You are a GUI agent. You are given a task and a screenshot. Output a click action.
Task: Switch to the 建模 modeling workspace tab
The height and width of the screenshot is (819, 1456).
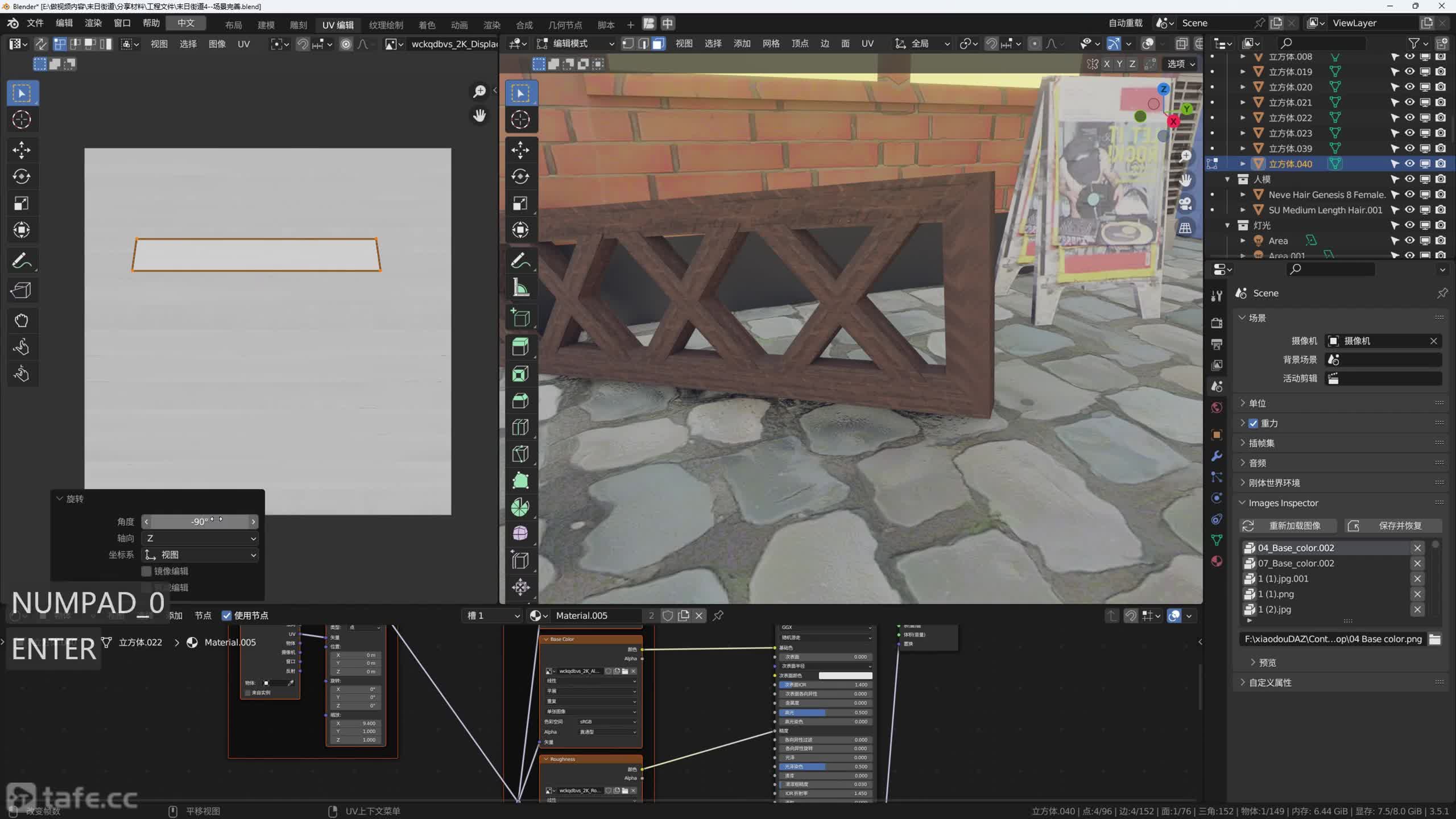click(x=266, y=25)
